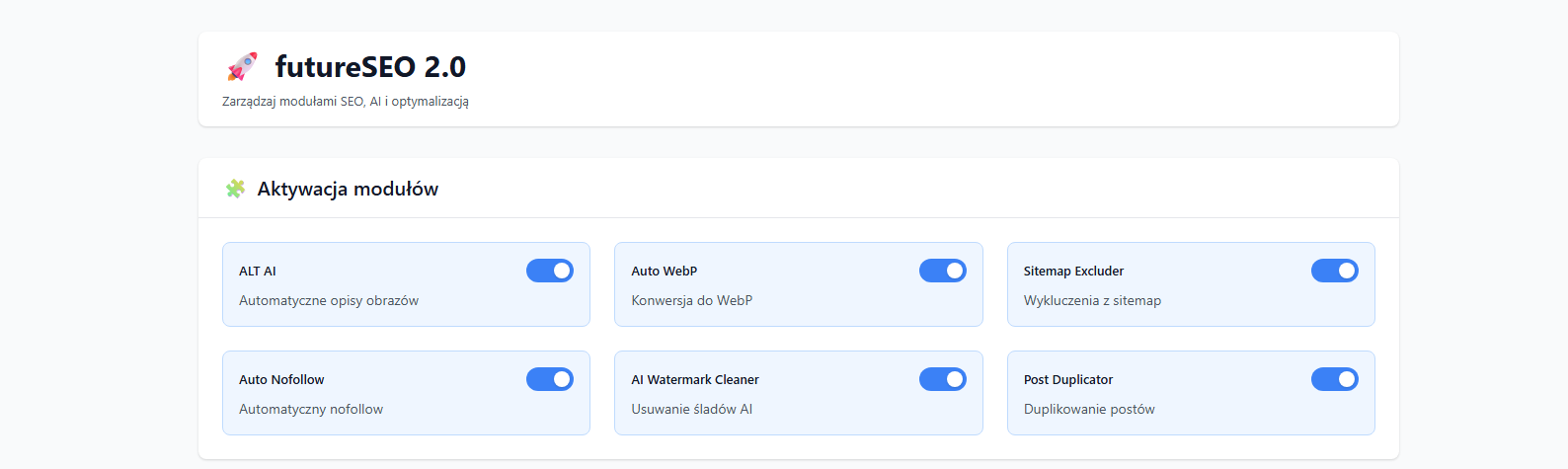Disable AI Watermark Cleaner switch
The width and height of the screenshot is (1568, 469).
tap(943, 379)
